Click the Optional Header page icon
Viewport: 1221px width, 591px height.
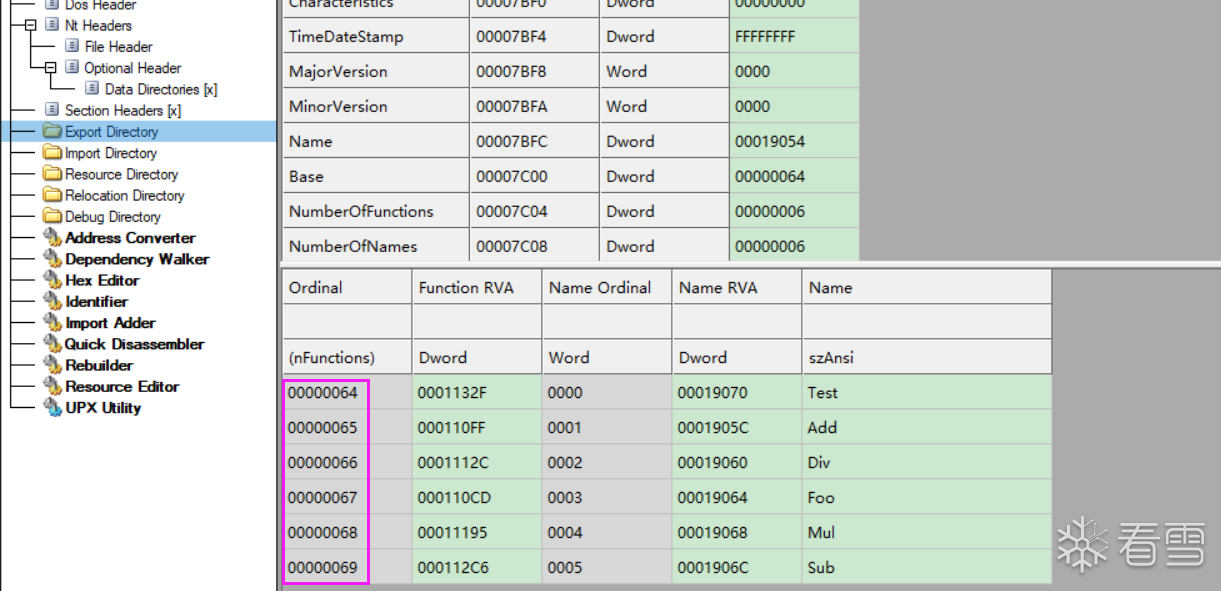(72, 67)
